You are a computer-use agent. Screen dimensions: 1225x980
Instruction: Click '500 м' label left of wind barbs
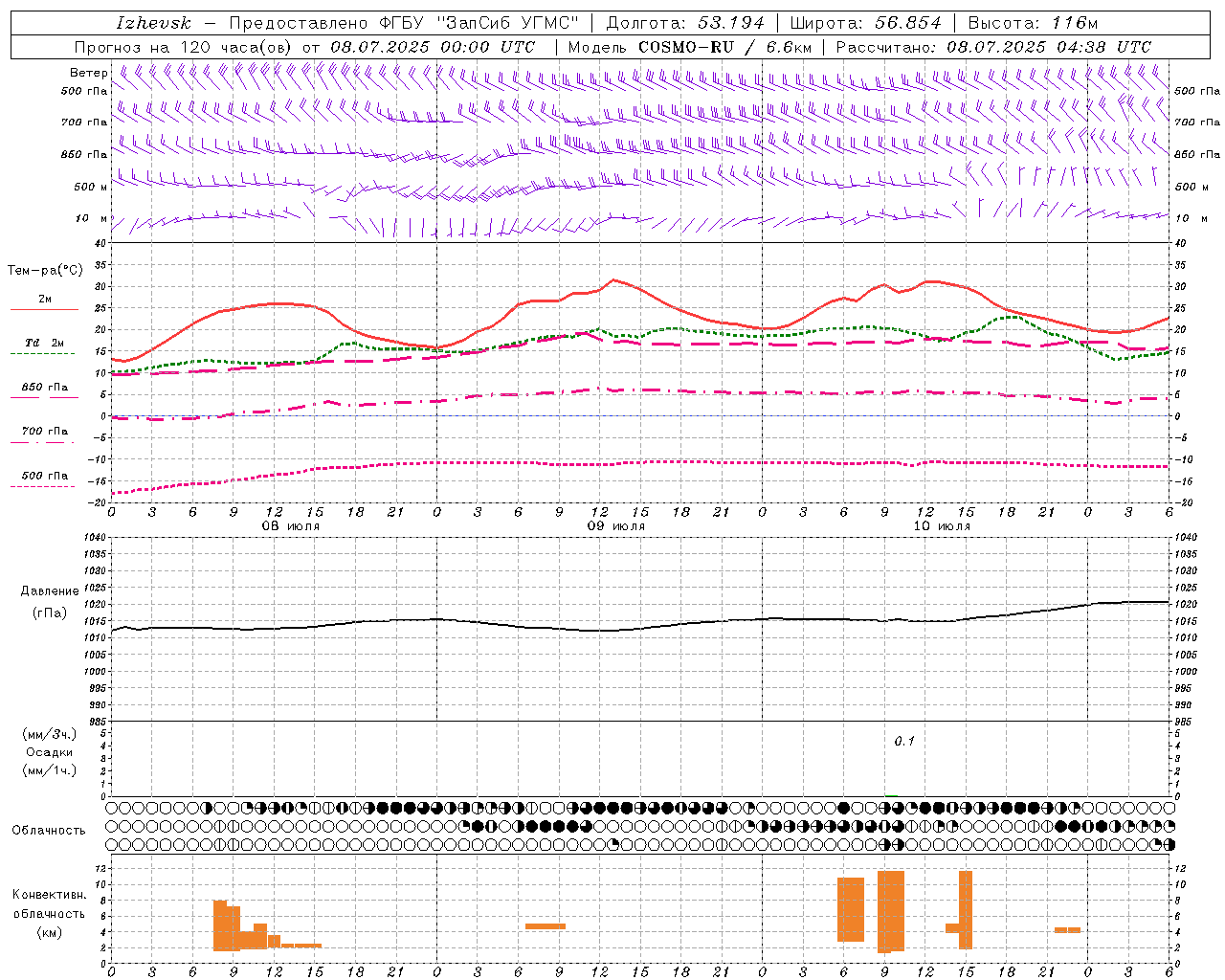tap(89, 187)
